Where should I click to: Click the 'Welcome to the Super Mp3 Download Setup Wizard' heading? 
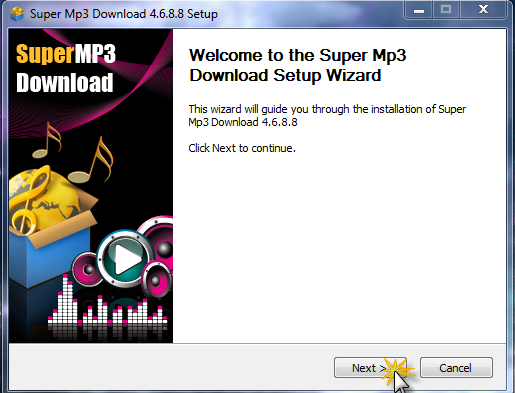pos(298,65)
